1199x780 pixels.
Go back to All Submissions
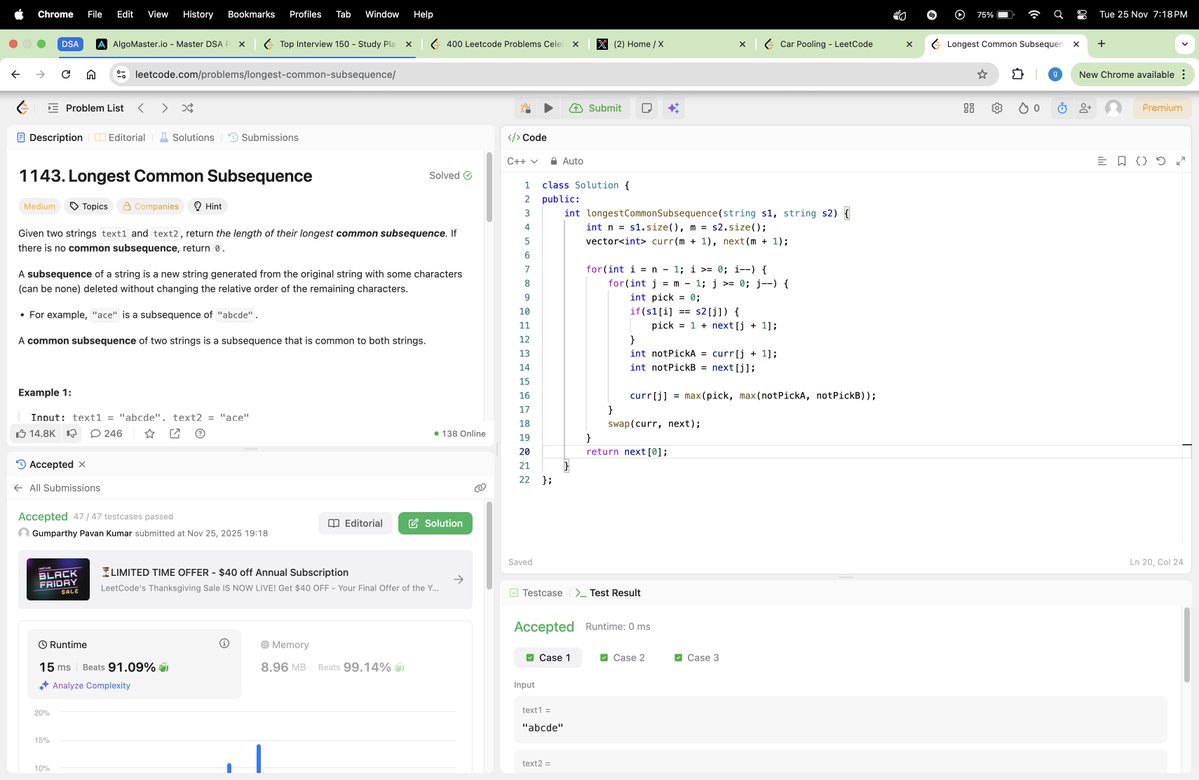tap(57, 488)
